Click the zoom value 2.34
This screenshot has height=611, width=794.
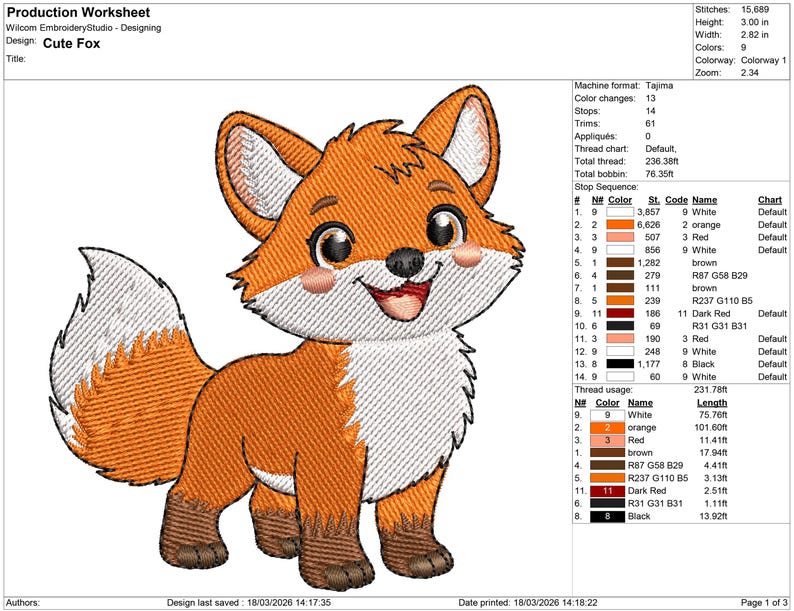coord(750,73)
